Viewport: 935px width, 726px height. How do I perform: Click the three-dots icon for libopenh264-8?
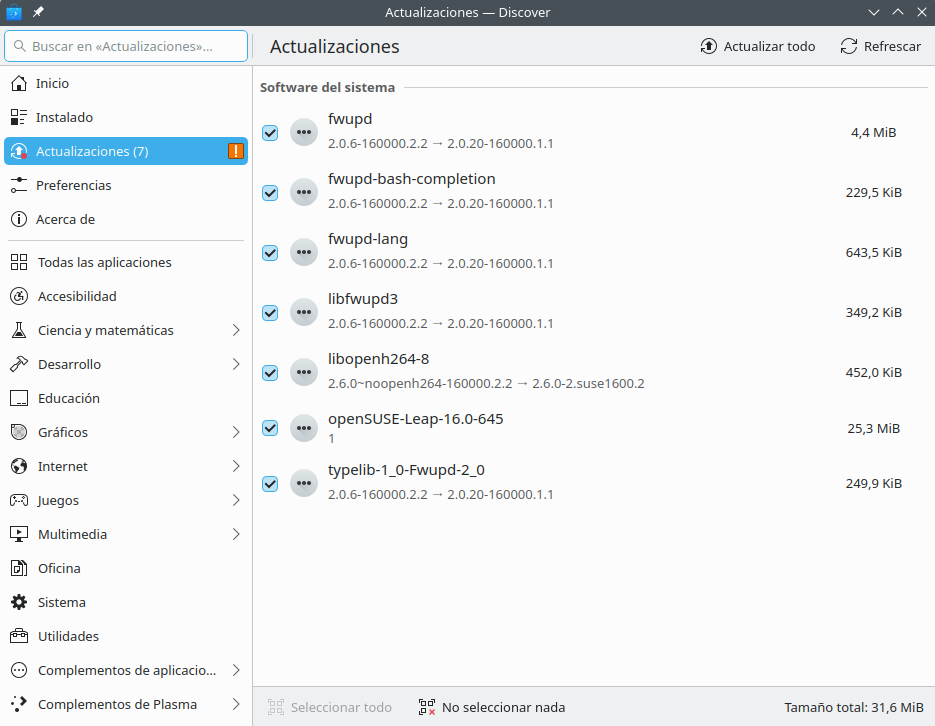click(x=304, y=372)
